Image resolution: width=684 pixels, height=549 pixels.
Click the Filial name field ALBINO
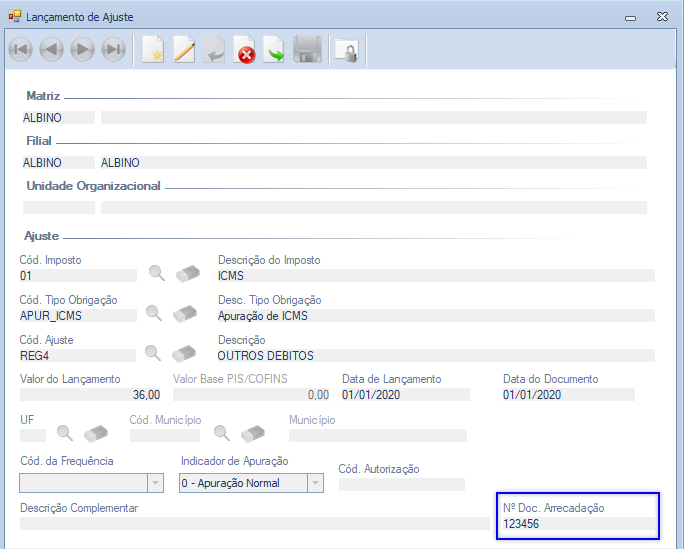coord(374,163)
